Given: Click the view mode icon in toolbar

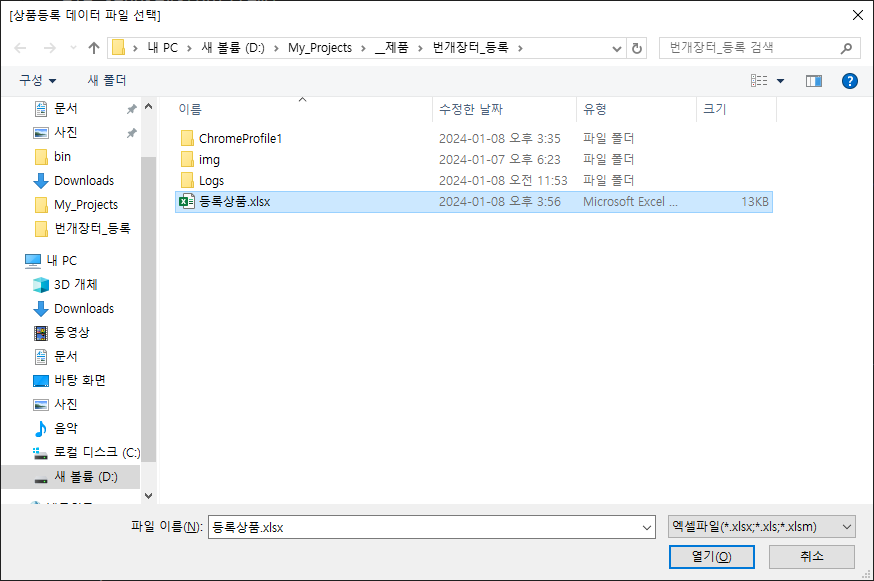Looking at the screenshot, I should click(x=759, y=81).
